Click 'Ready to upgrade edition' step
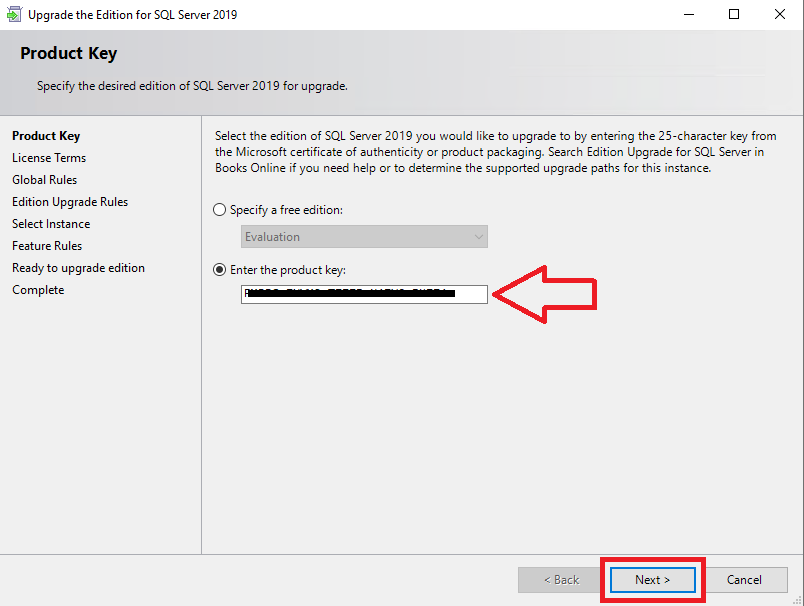The image size is (804, 606). pyautogui.click(x=78, y=268)
